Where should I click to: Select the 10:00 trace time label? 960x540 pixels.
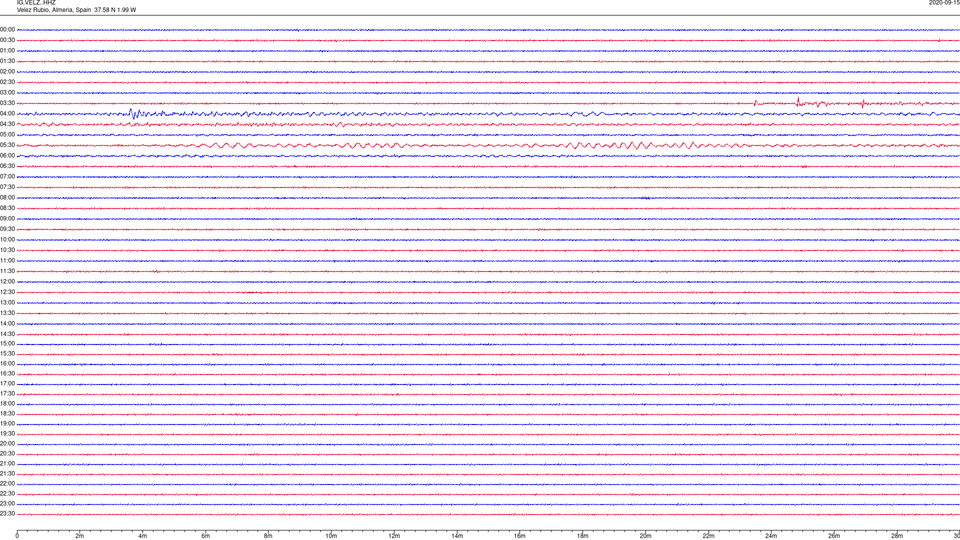click(x=7, y=239)
